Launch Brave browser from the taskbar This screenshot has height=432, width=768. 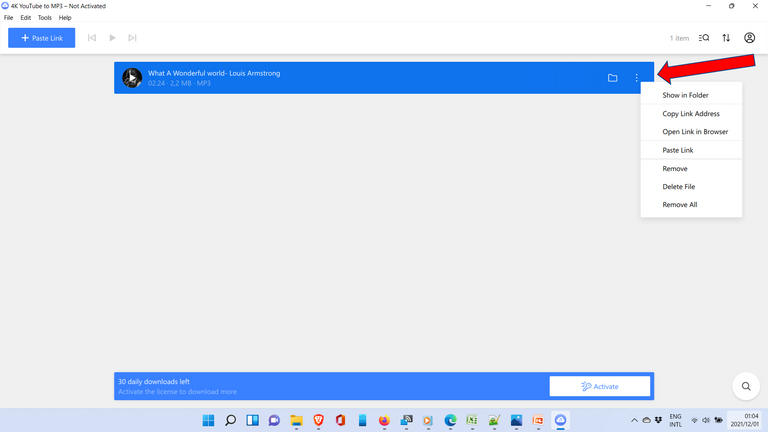318,420
